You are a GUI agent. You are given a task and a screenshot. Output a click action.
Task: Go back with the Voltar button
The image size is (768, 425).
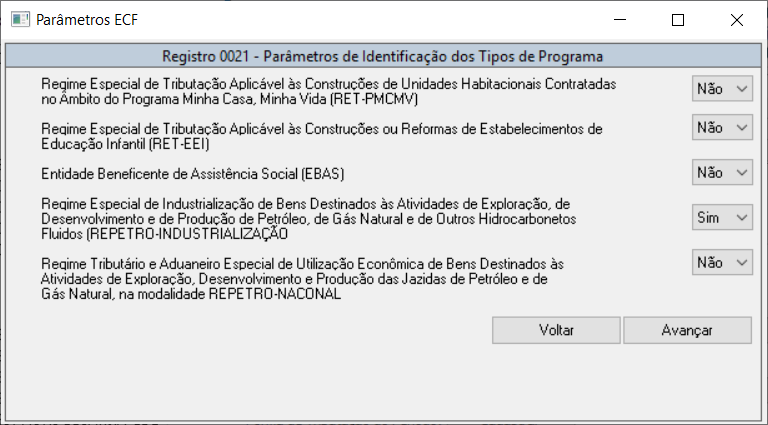coord(556,330)
